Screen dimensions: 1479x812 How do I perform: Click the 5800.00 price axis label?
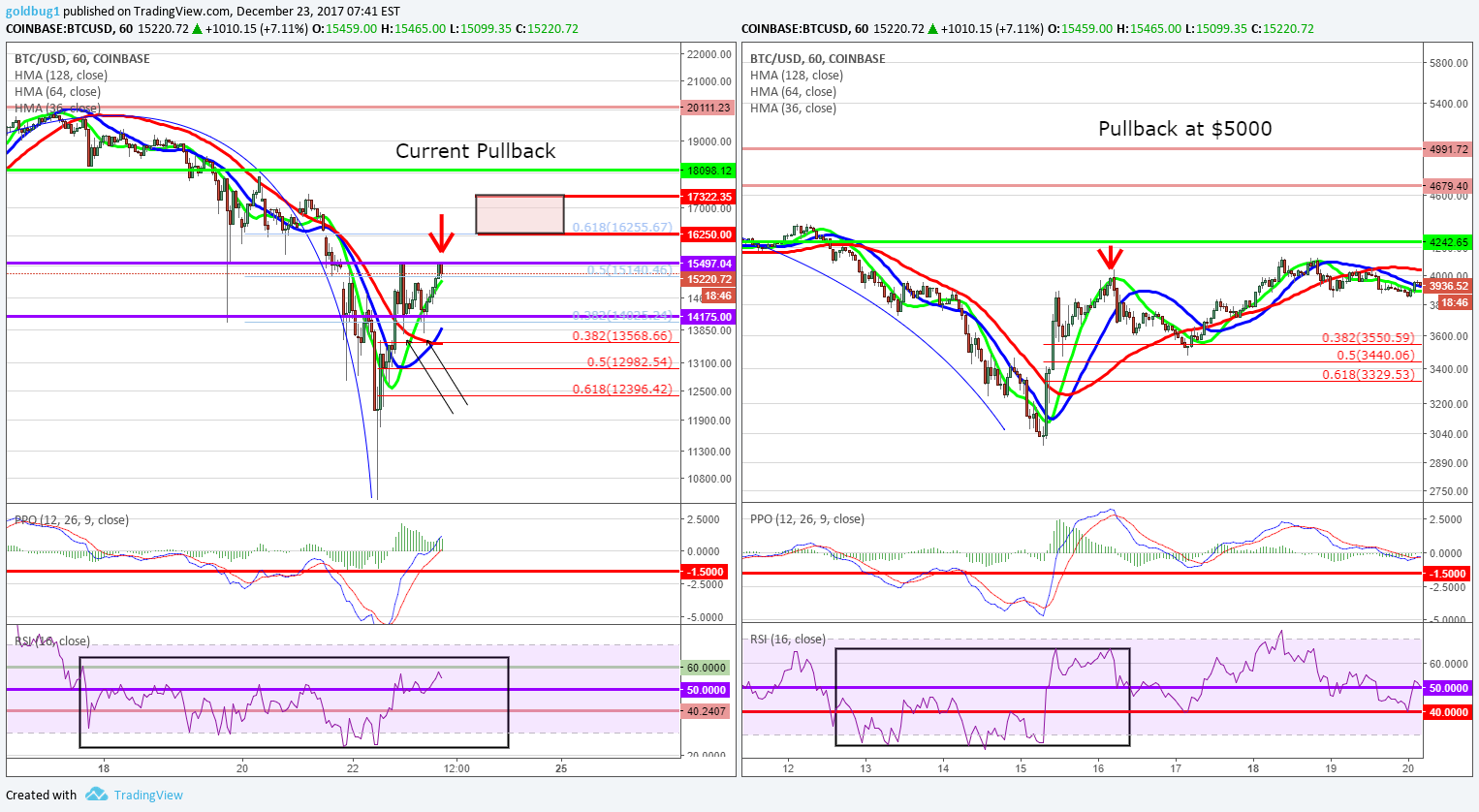click(1448, 63)
